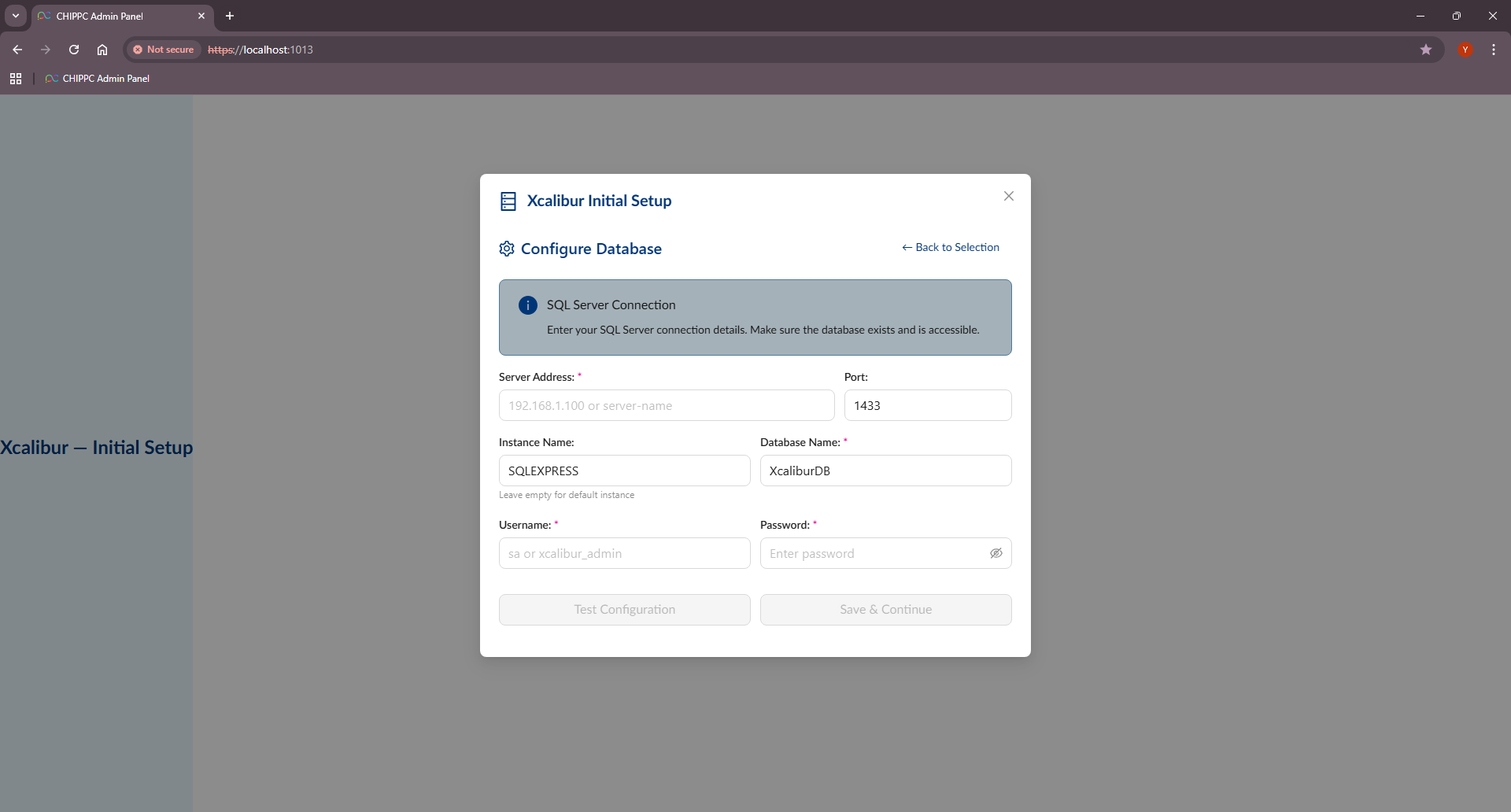Click the grid apps icon beside CHIPPC Admin Panel
This screenshot has width=1511, height=812.
pos(16,78)
